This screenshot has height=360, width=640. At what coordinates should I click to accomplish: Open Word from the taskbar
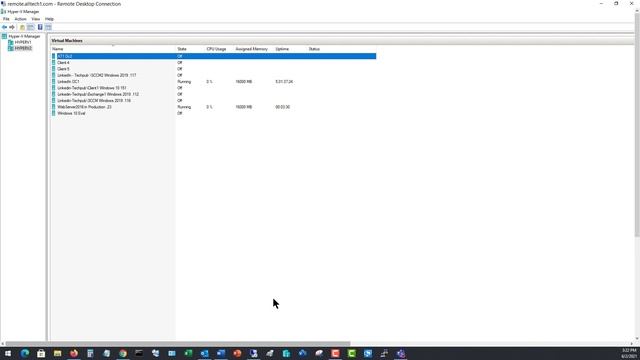pos(221,353)
